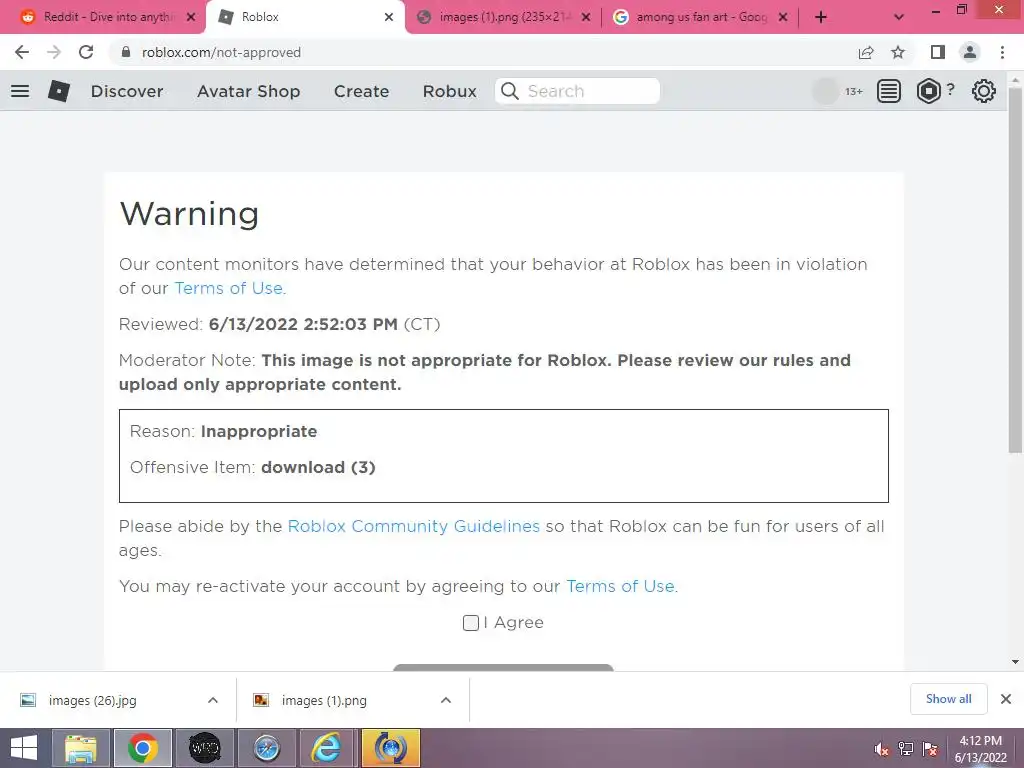Open the Discover menu item
Screen dimensions: 1024x768
point(127,91)
